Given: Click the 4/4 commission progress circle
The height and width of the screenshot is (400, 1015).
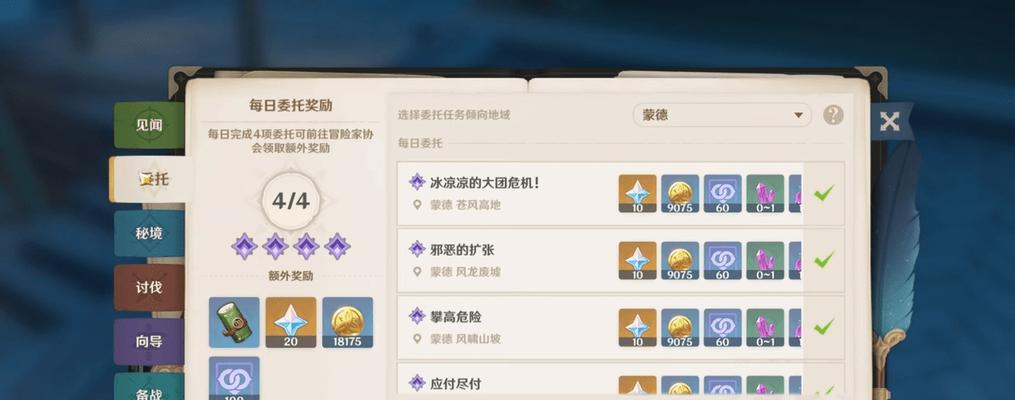Looking at the screenshot, I should [x=291, y=201].
